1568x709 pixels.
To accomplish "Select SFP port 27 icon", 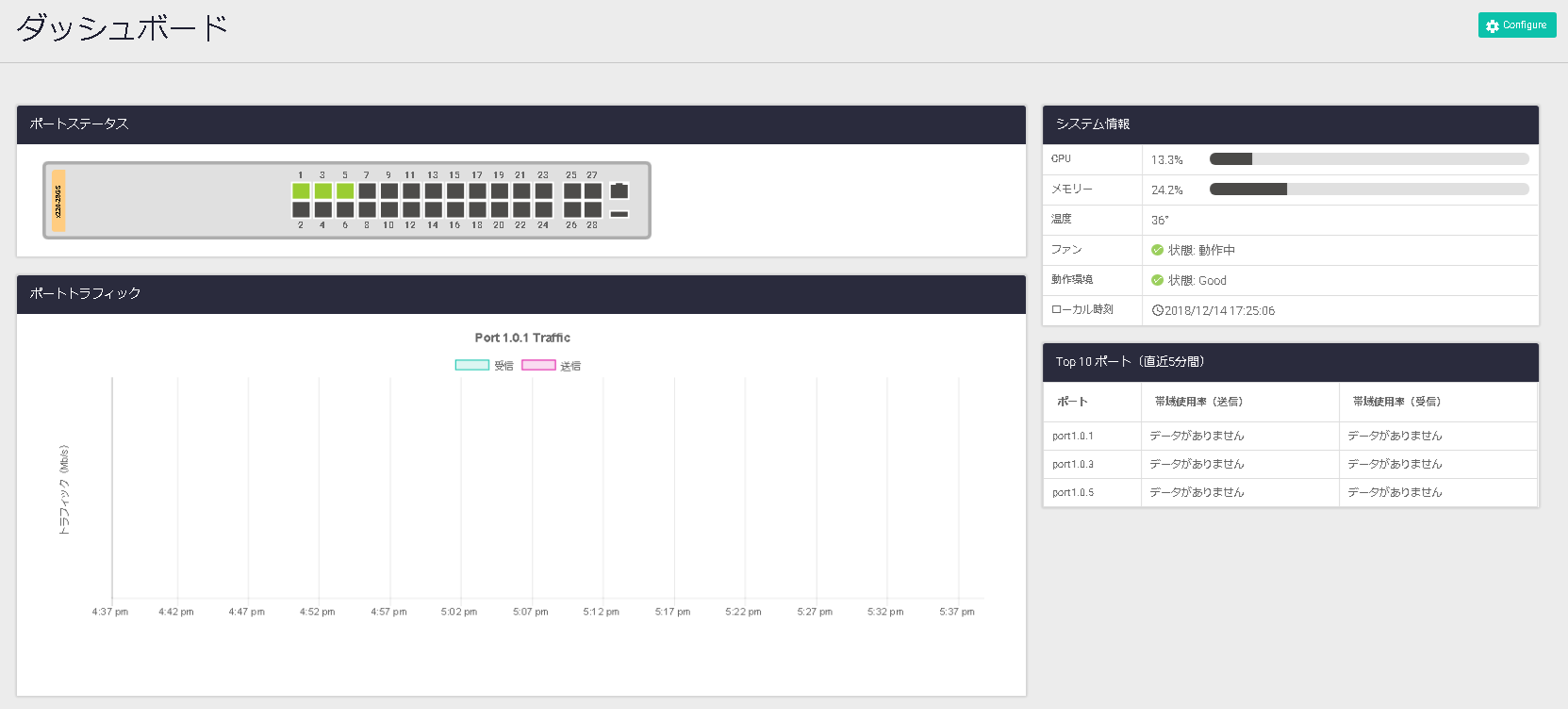I will [x=592, y=191].
